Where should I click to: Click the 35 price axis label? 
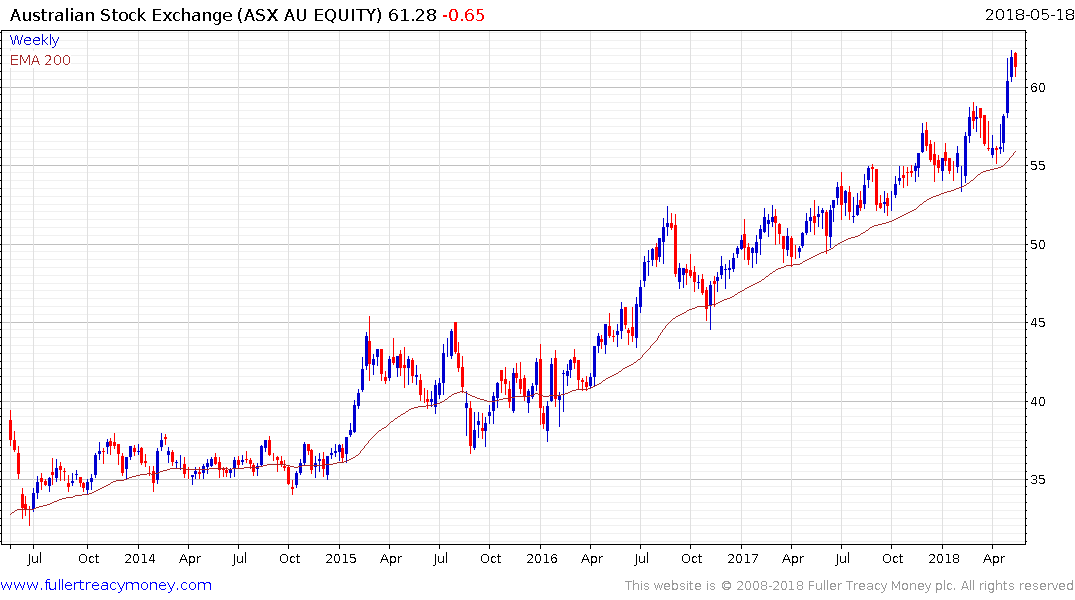coord(1037,479)
